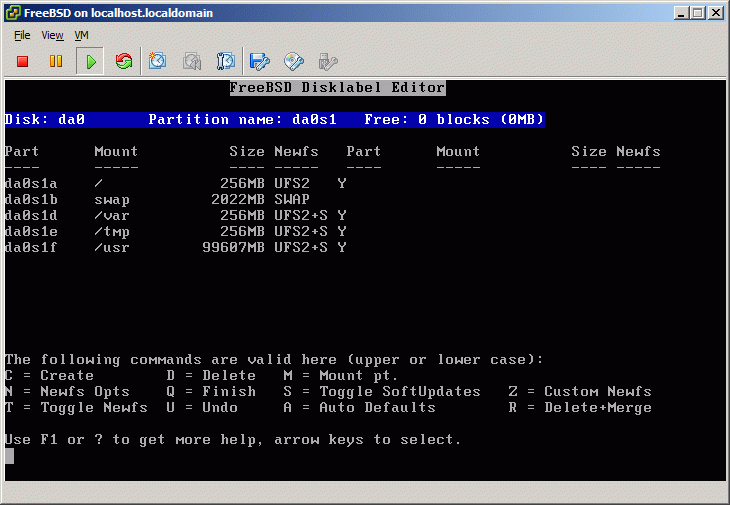Reset the VM using the red-green arrows icon
This screenshot has width=730, height=505.
pyautogui.click(x=124, y=61)
